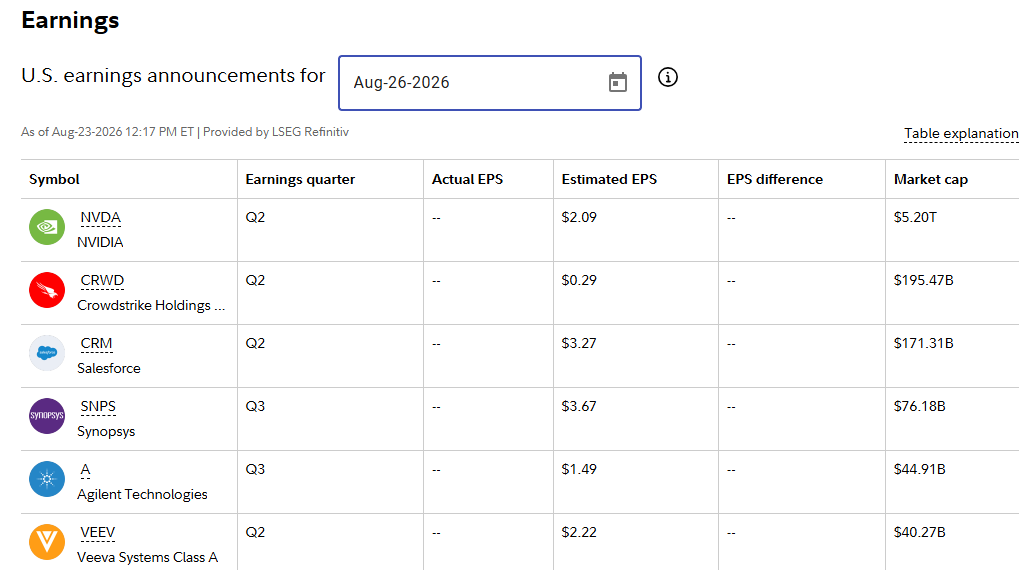The image size is (1026, 570).
Task: Click the NVIDIA green logo icon
Action: click(x=47, y=227)
